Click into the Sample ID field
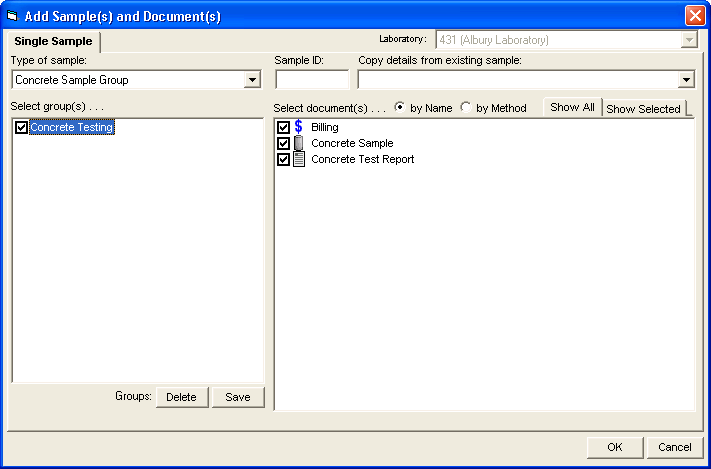 (x=311, y=80)
